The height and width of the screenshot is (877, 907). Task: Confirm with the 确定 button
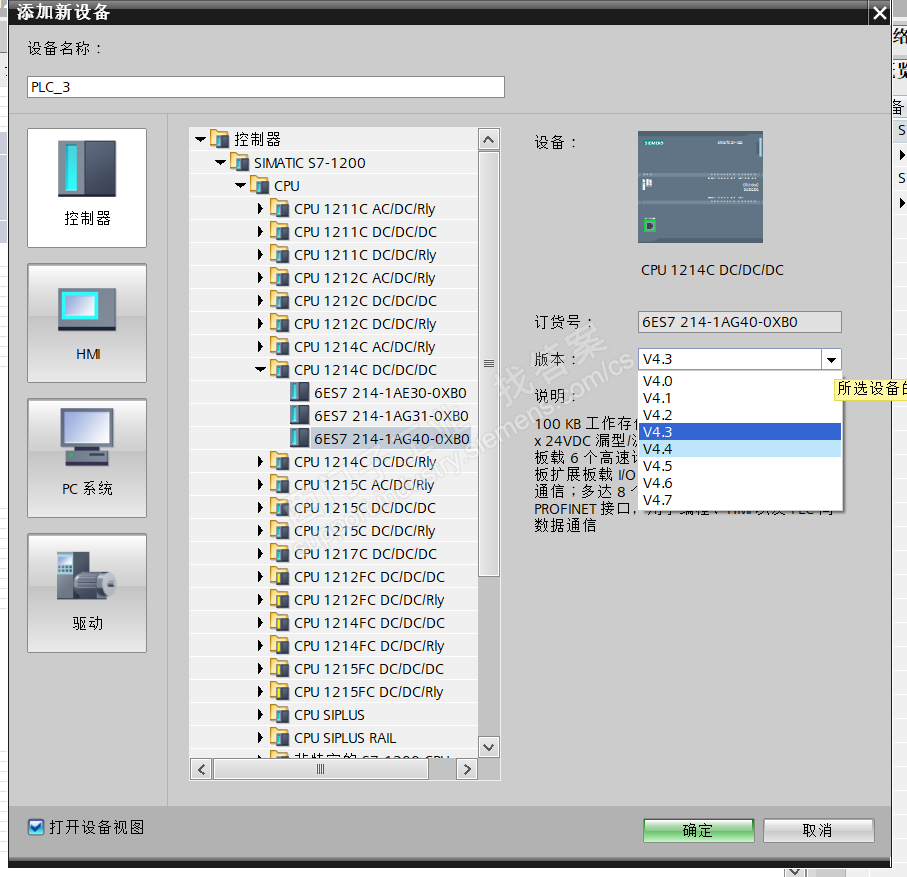[x=698, y=830]
